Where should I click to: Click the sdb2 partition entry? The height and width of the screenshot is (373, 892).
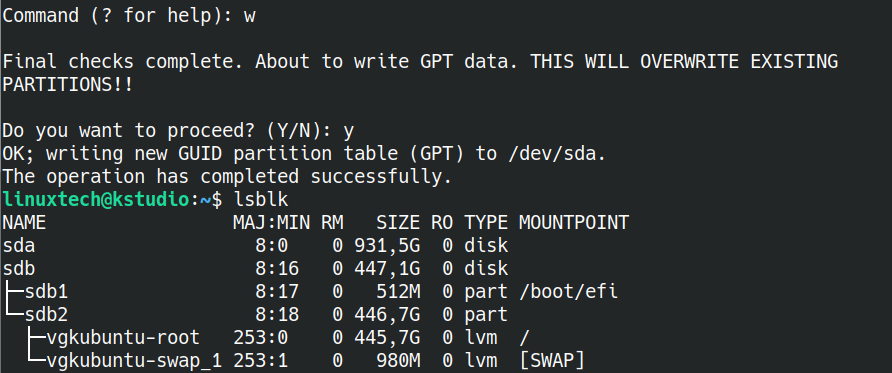(x=46, y=314)
